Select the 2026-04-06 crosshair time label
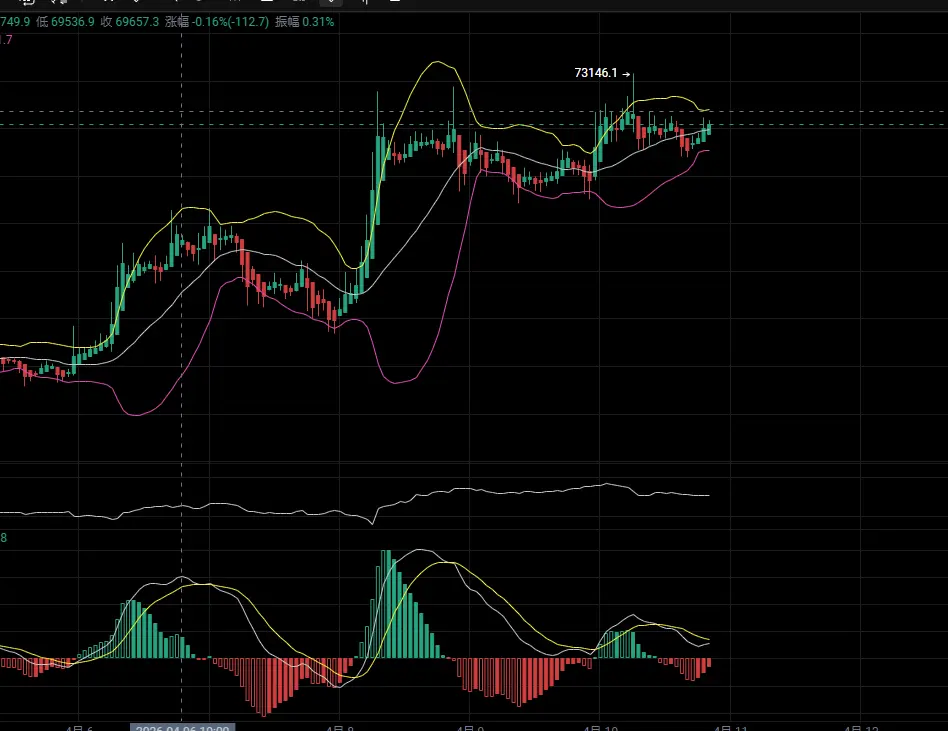 183,727
